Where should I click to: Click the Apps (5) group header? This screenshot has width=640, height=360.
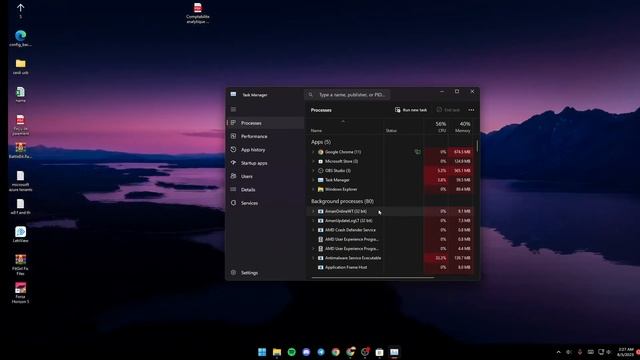coord(321,142)
